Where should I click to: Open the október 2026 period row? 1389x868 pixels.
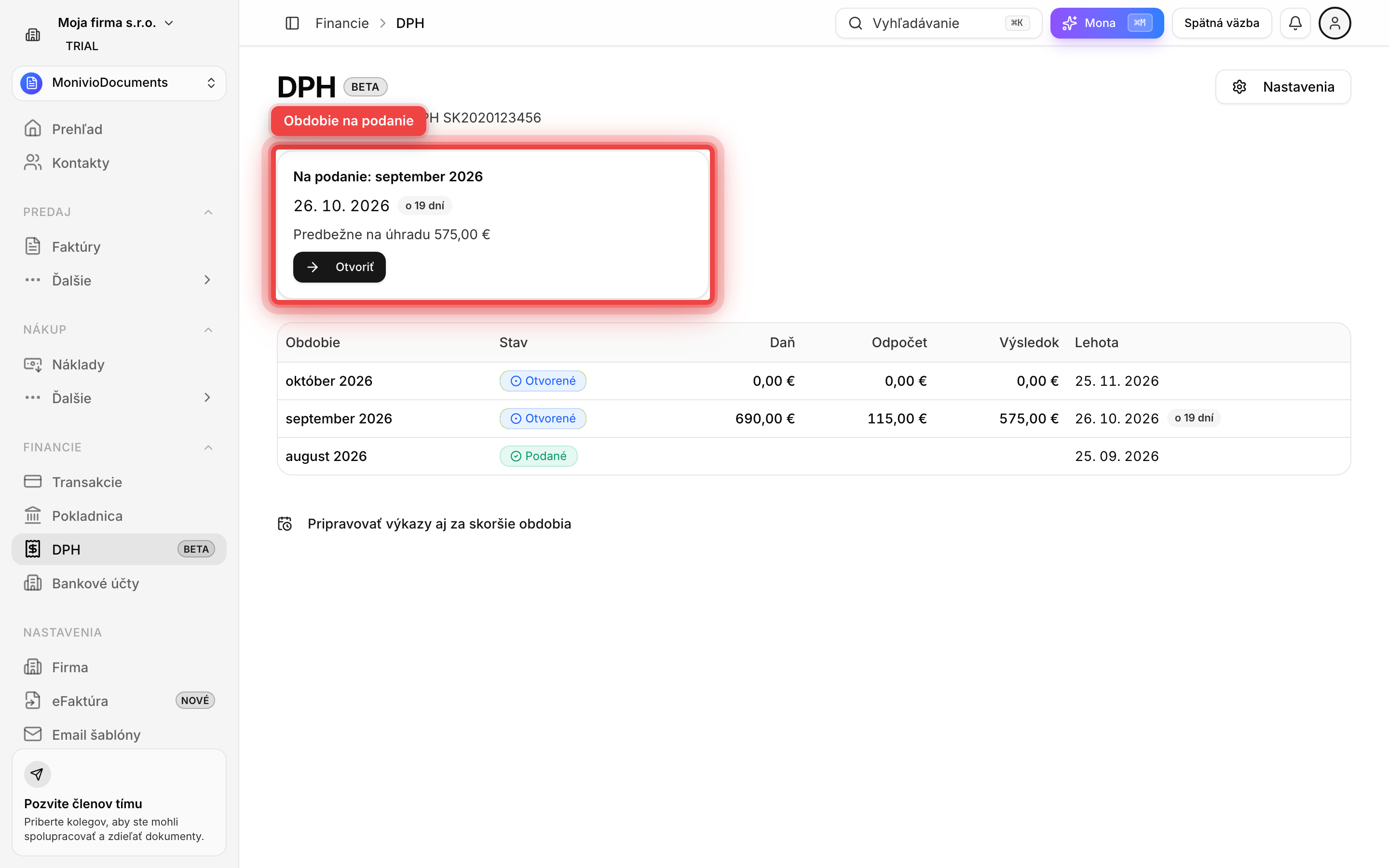click(814, 381)
